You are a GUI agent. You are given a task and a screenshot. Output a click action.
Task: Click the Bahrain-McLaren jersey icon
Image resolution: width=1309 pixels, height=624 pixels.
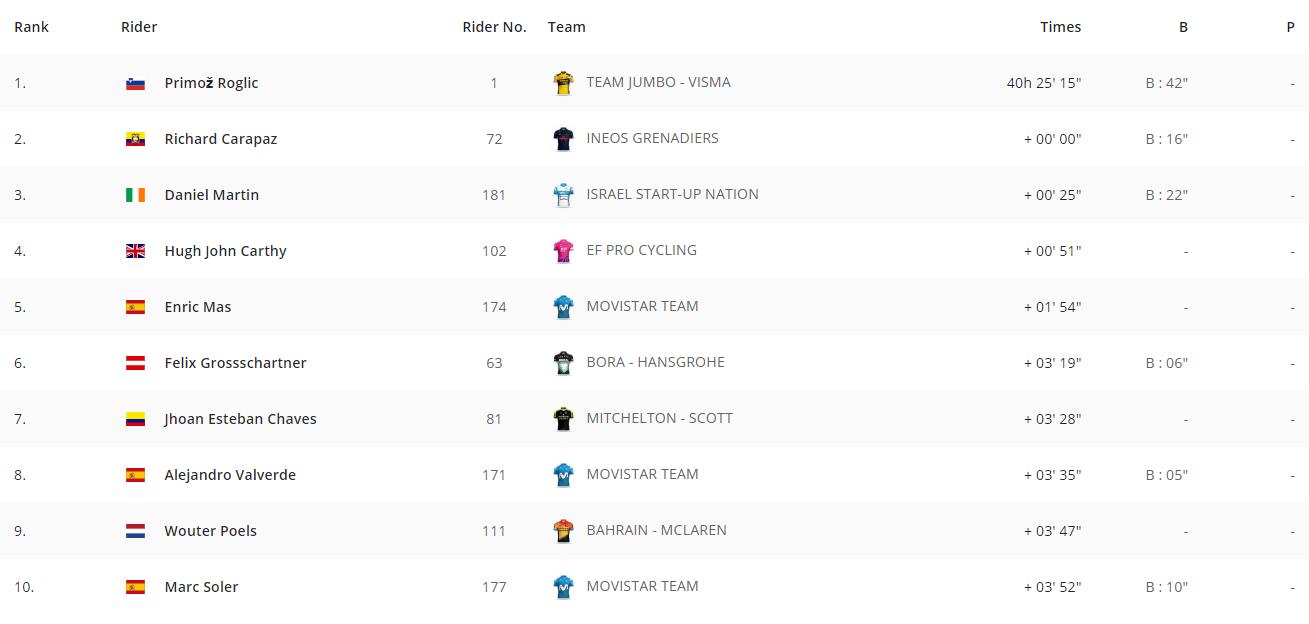click(563, 531)
